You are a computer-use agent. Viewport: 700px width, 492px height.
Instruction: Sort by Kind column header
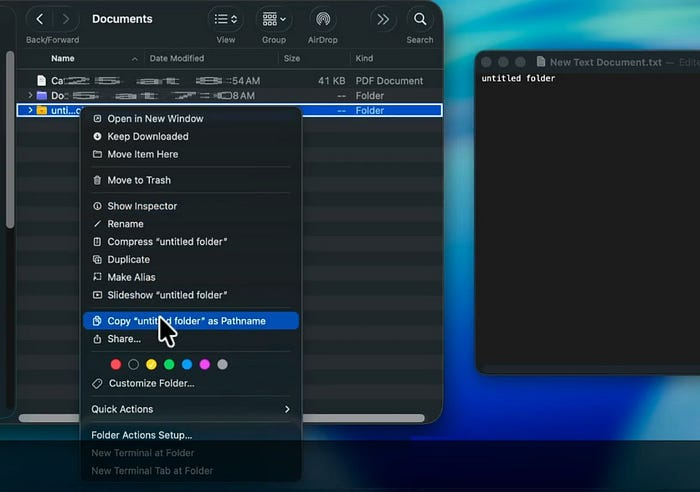pyautogui.click(x=364, y=58)
